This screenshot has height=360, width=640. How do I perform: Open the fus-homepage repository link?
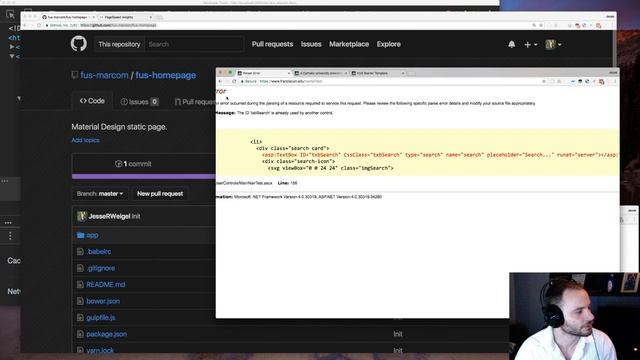coord(166,75)
